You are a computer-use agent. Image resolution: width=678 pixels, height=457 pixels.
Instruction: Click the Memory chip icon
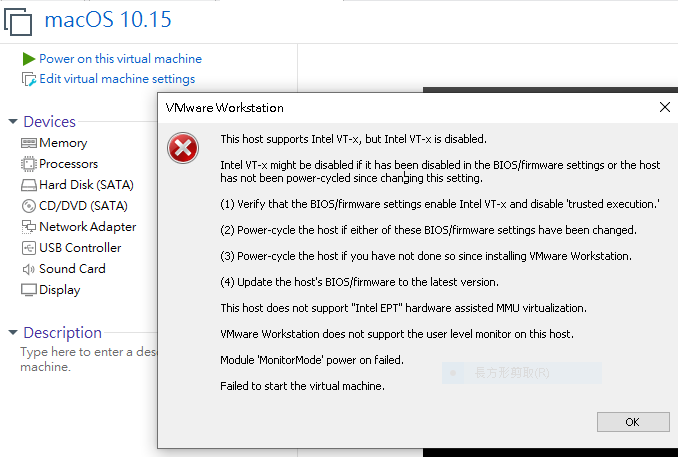pyautogui.click(x=29, y=143)
